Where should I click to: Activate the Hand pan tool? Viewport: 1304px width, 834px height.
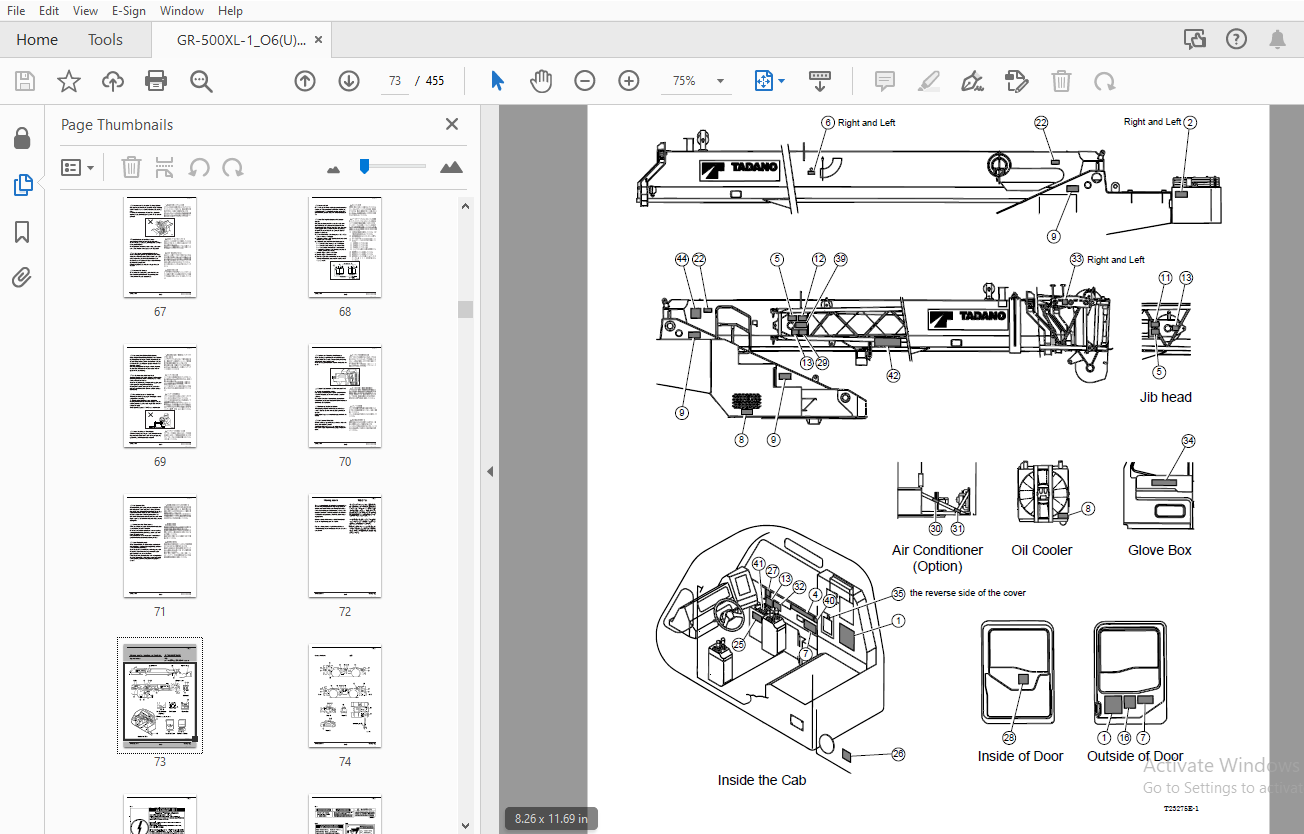(x=541, y=81)
